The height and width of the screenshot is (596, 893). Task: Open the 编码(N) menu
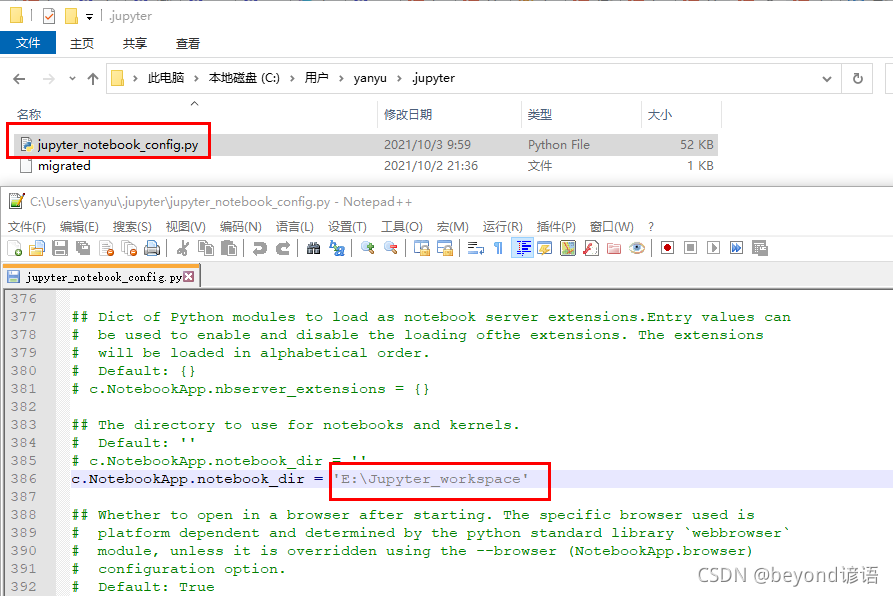[241, 227]
